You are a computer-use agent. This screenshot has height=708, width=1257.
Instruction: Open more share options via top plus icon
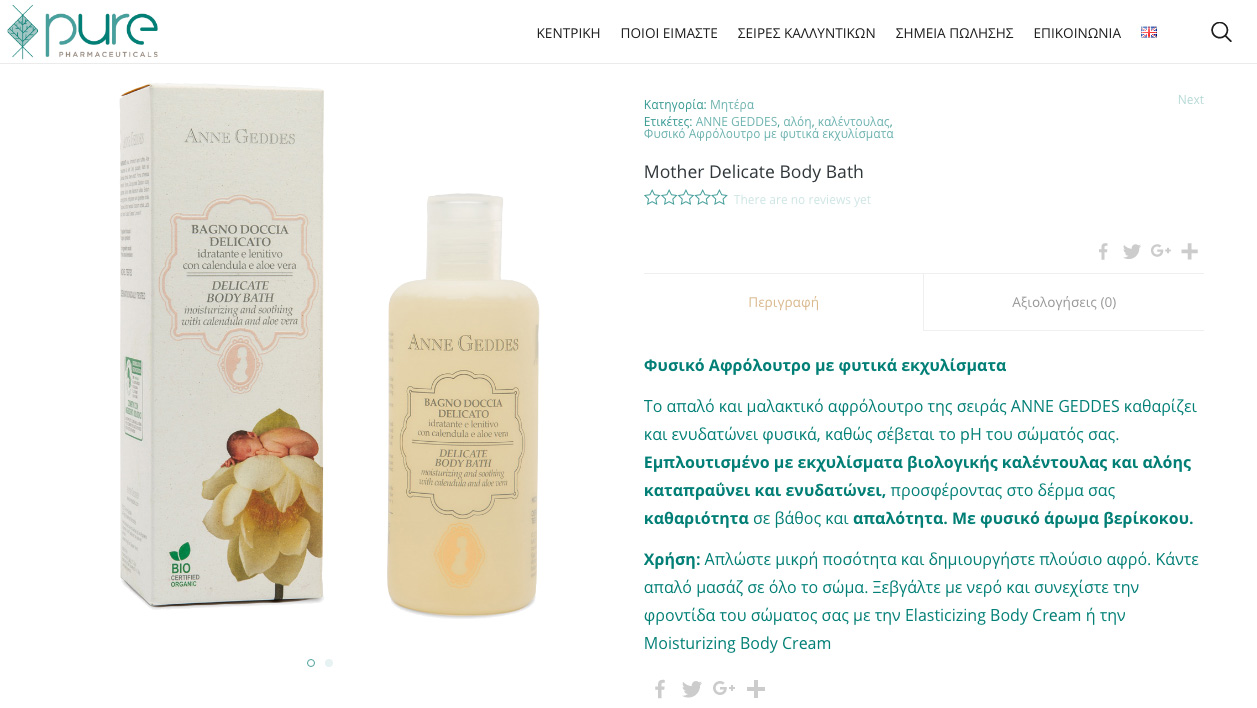click(1189, 251)
